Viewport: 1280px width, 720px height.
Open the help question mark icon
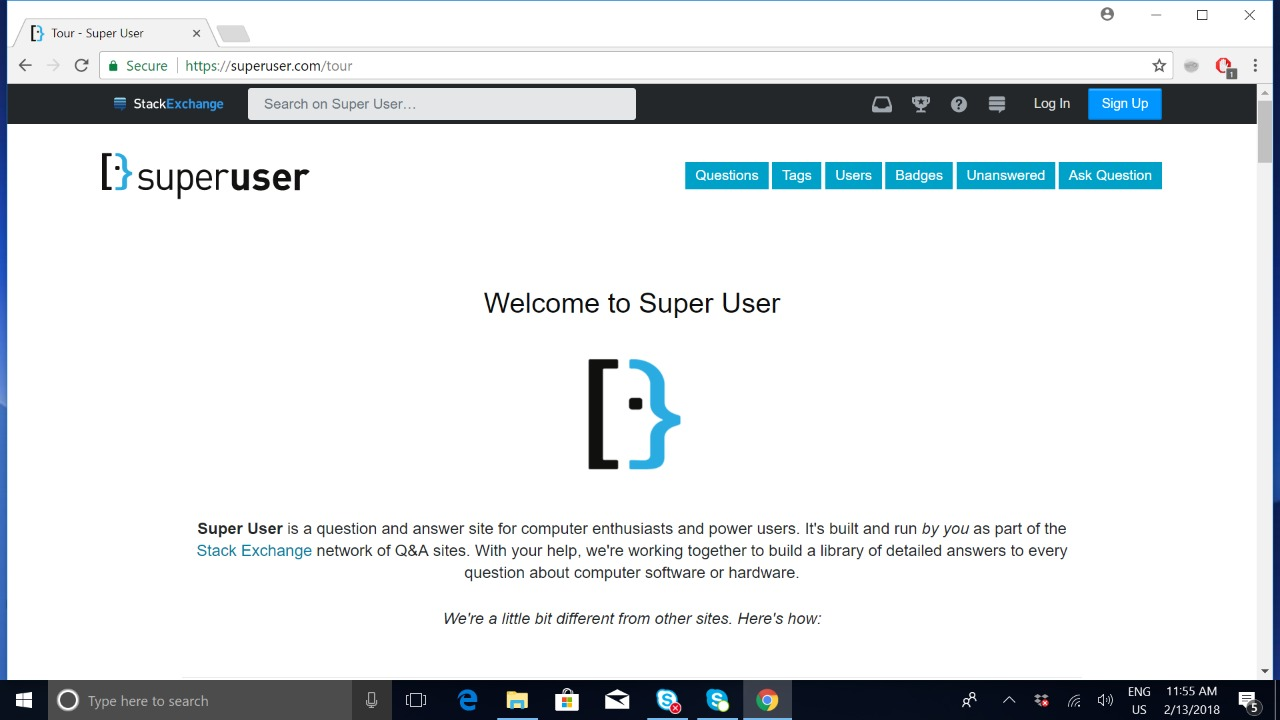[x=959, y=104]
